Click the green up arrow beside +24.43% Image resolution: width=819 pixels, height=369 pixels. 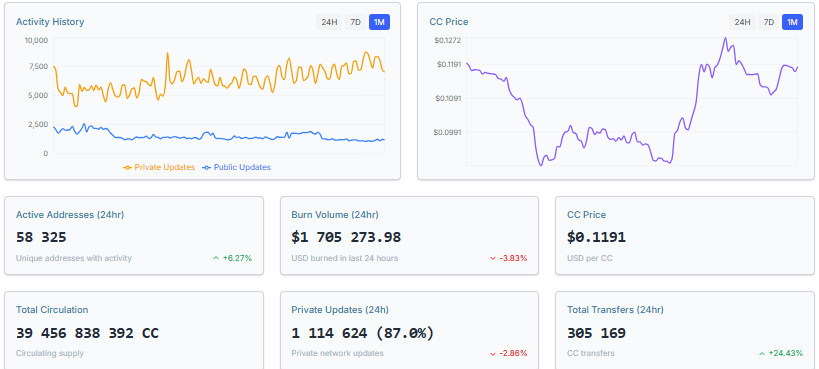pyautogui.click(x=762, y=354)
